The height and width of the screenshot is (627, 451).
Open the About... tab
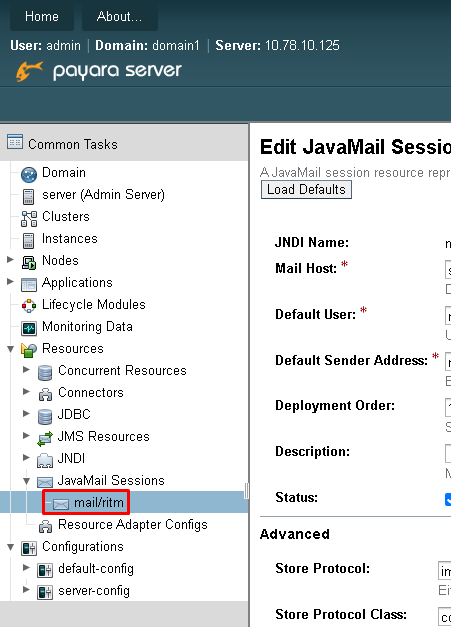[x=120, y=16]
